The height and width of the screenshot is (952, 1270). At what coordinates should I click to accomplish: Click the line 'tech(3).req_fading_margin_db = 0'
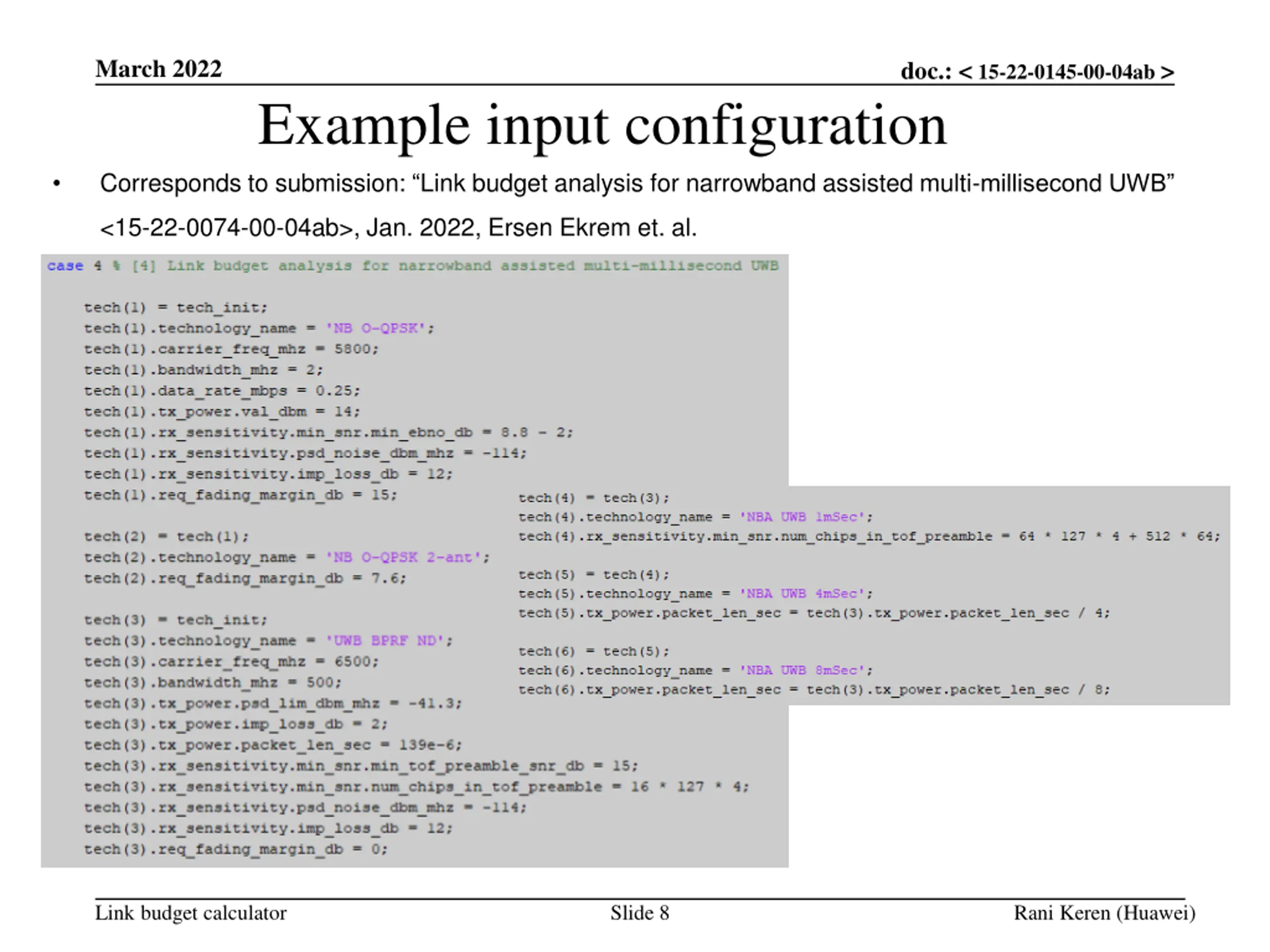pyautogui.click(x=236, y=849)
